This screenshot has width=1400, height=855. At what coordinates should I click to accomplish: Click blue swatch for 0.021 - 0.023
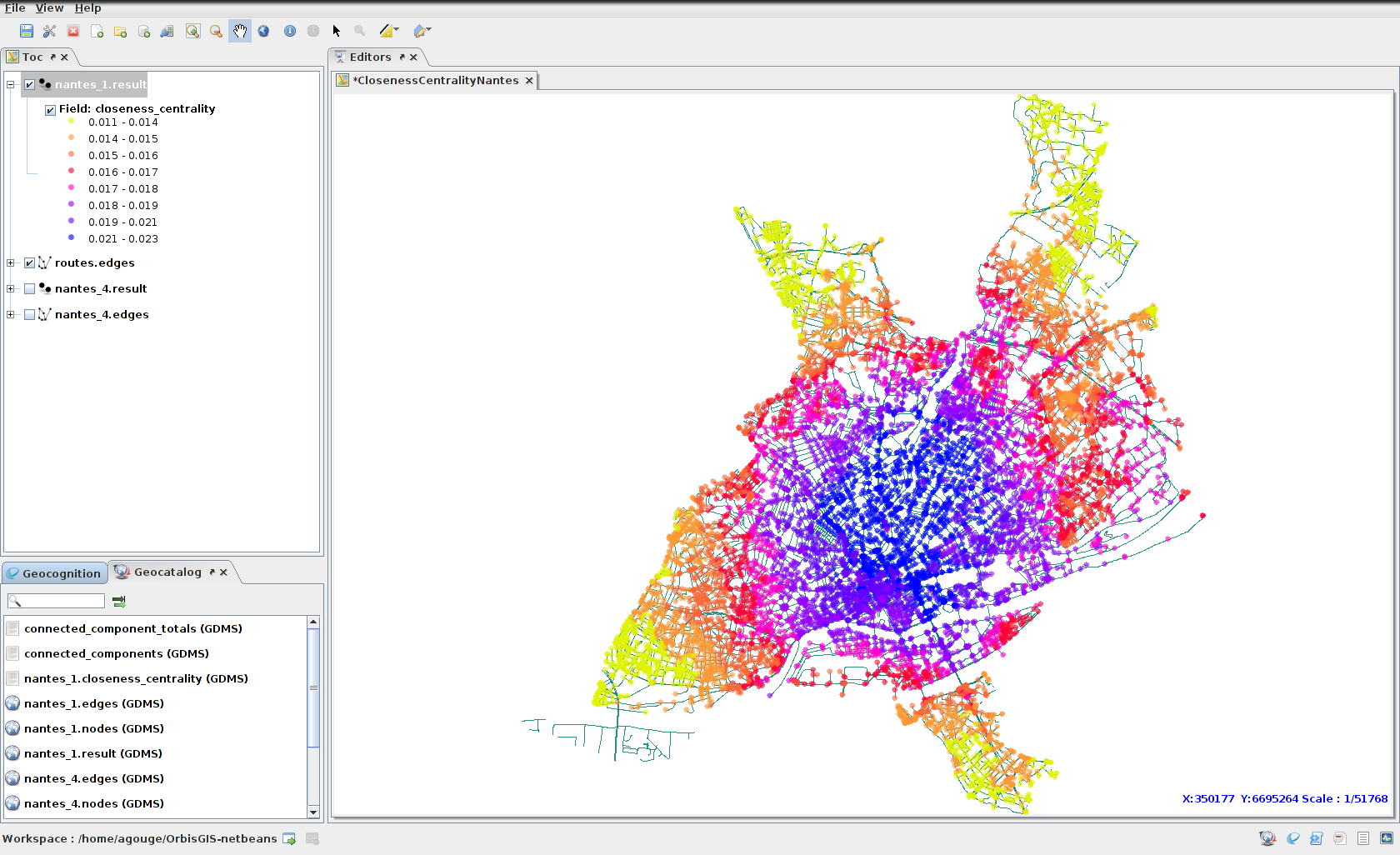pyautogui.click(x=71, y=237)
